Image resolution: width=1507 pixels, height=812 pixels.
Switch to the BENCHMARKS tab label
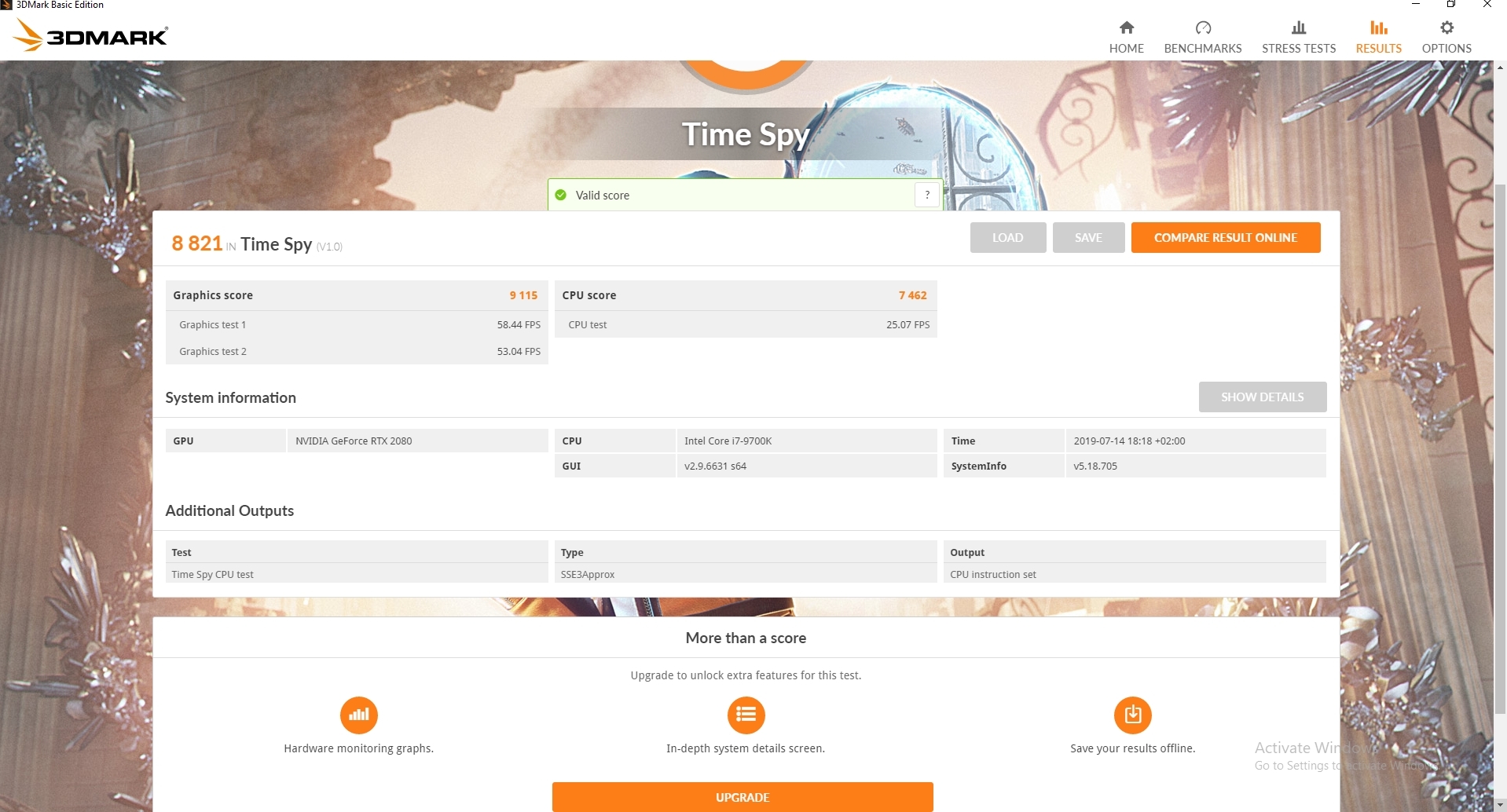(x=1203, y=48)
